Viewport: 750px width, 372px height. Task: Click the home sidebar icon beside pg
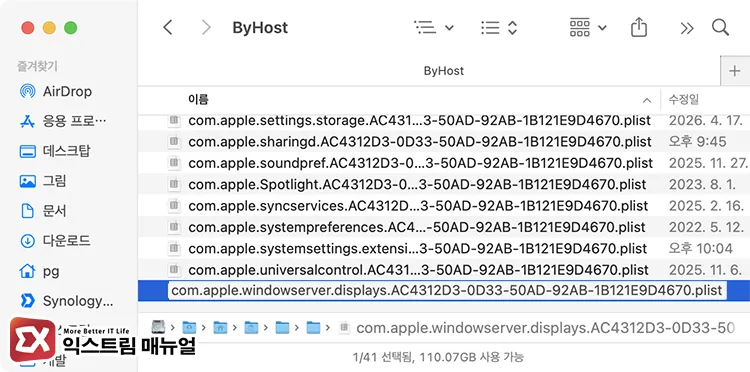click(x=28, y=271)
